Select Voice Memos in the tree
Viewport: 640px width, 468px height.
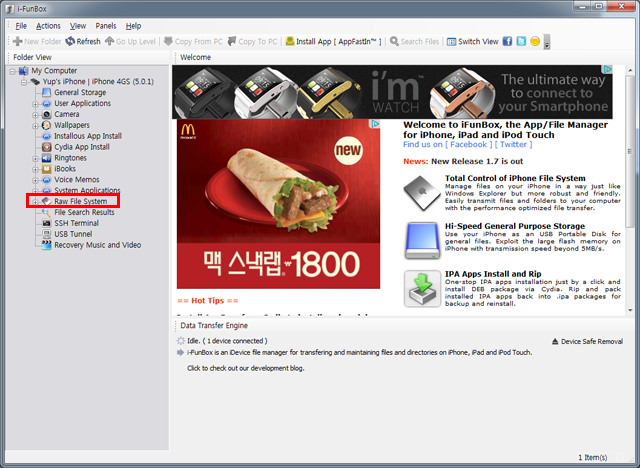[x=77, y=180]
